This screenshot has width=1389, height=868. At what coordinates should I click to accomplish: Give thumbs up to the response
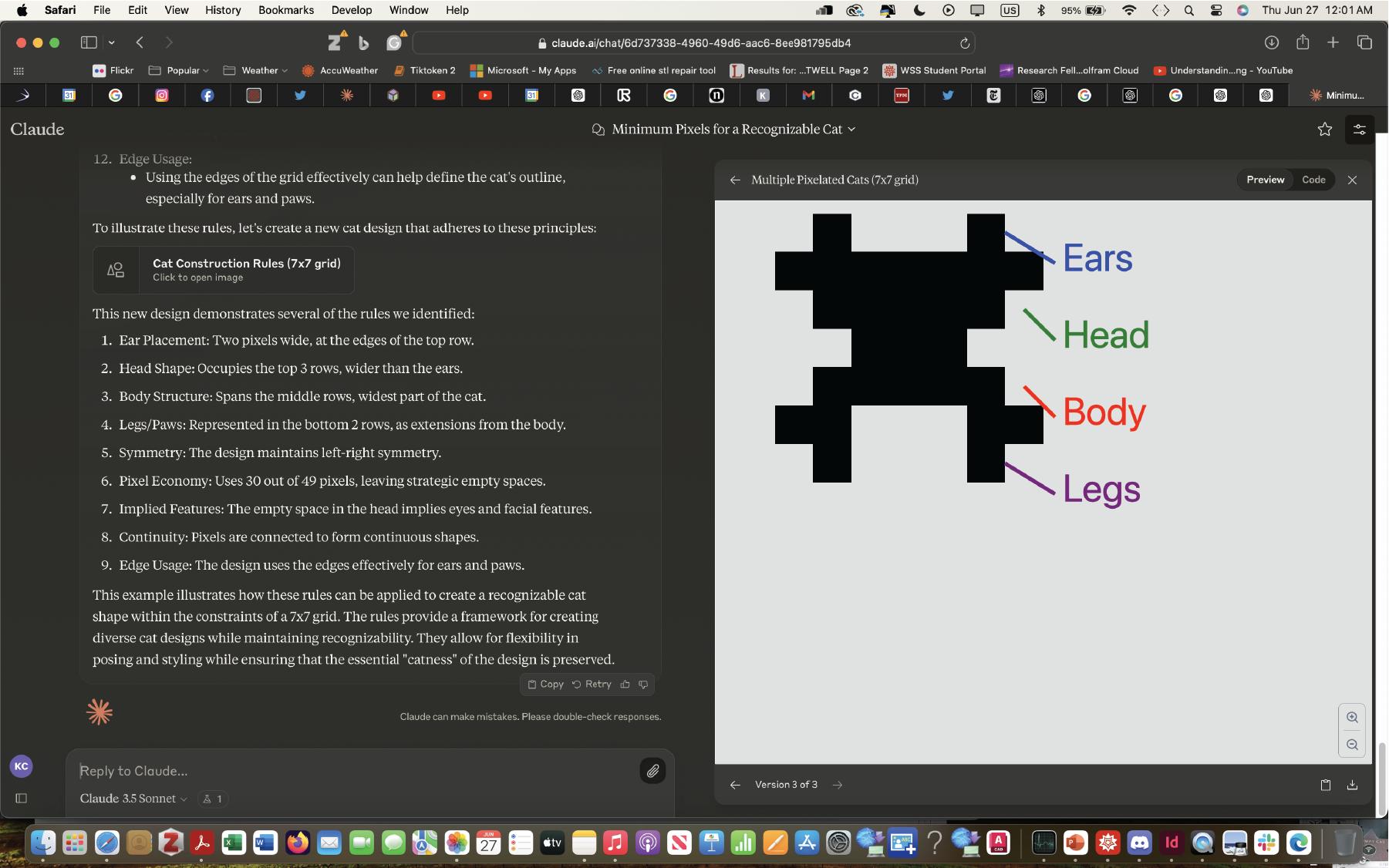[x=625, y=684]
